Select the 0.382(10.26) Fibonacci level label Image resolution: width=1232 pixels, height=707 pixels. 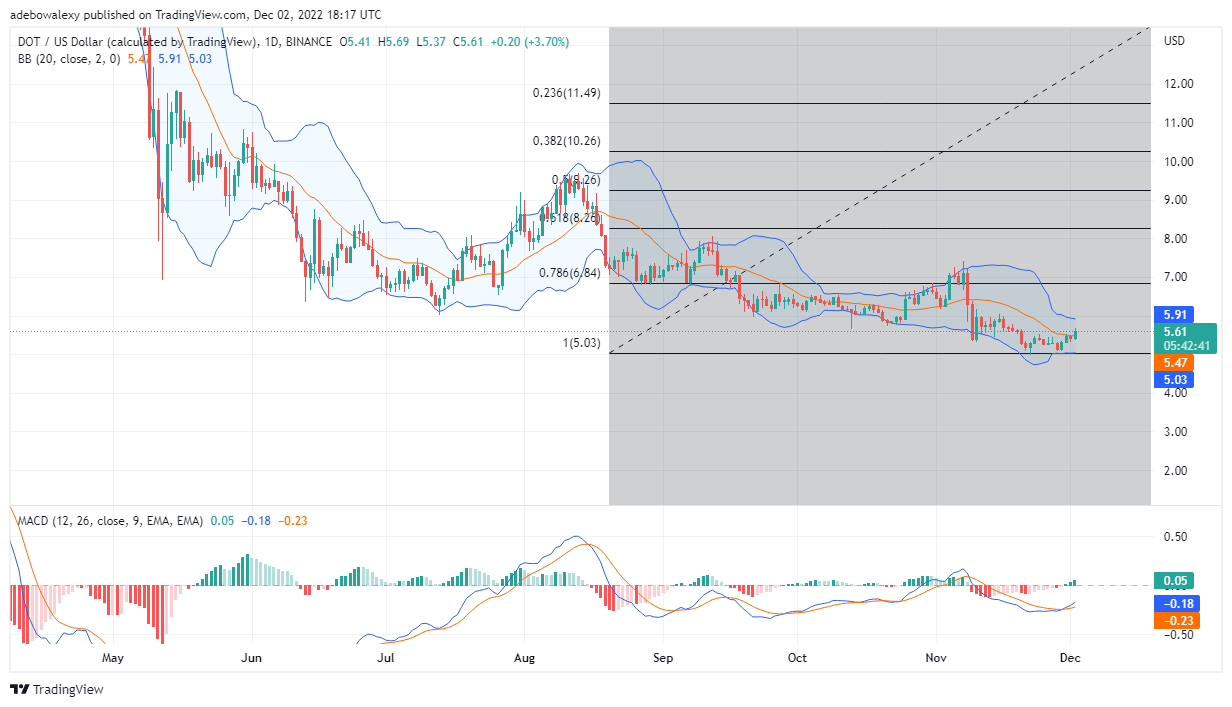pyautogui.click(x=565, y=141)
